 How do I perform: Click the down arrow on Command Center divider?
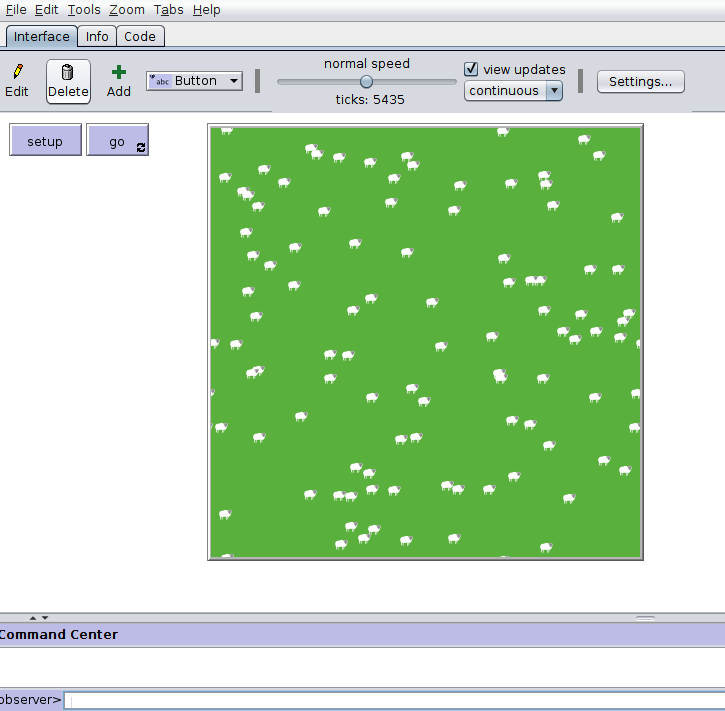click(x=45, y=618)
